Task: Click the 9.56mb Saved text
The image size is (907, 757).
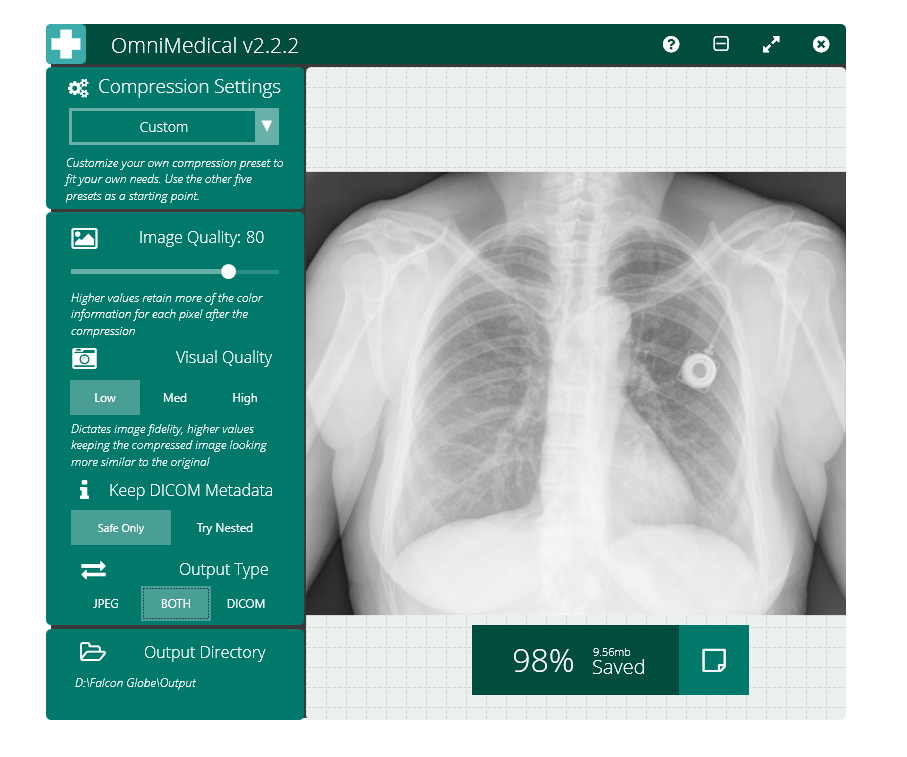Action: pyautogui.click(x=618, y=661)
